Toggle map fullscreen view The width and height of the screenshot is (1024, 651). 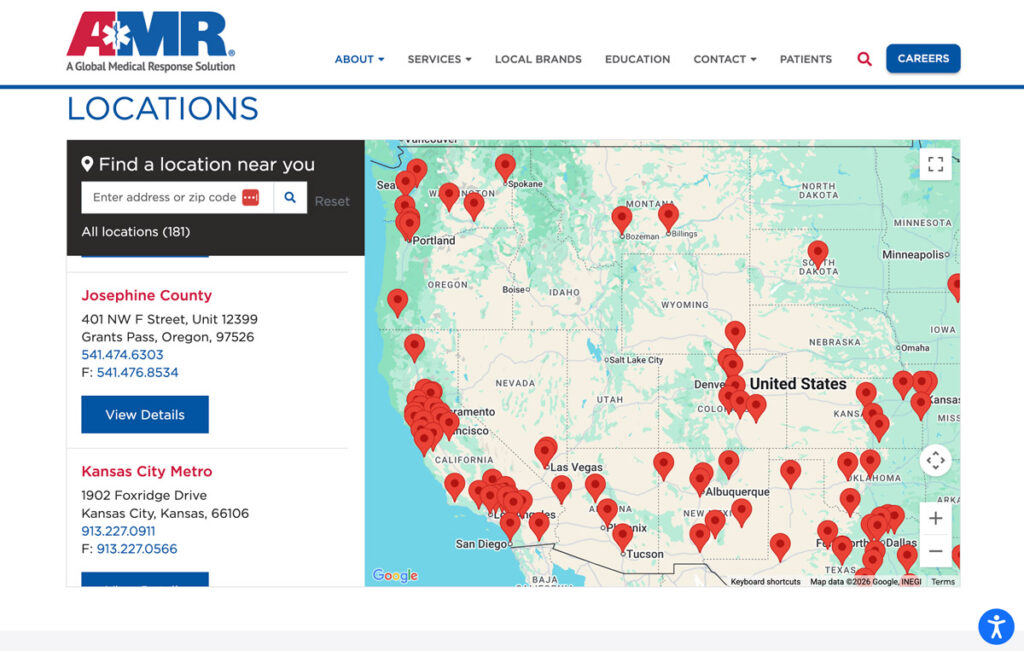tap(935, 164)
